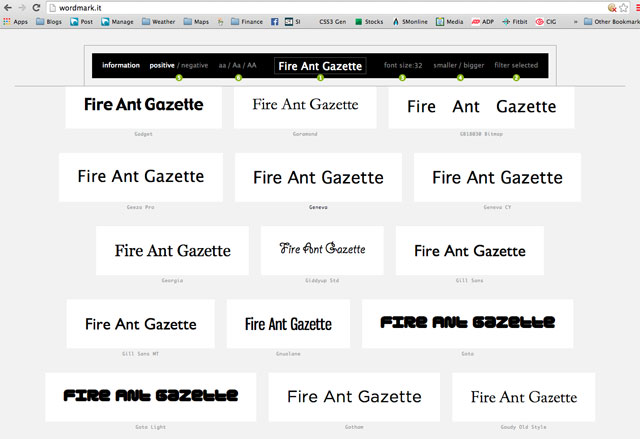
Task: Select the Geneva CY font preview
Action: pos(497,177)
